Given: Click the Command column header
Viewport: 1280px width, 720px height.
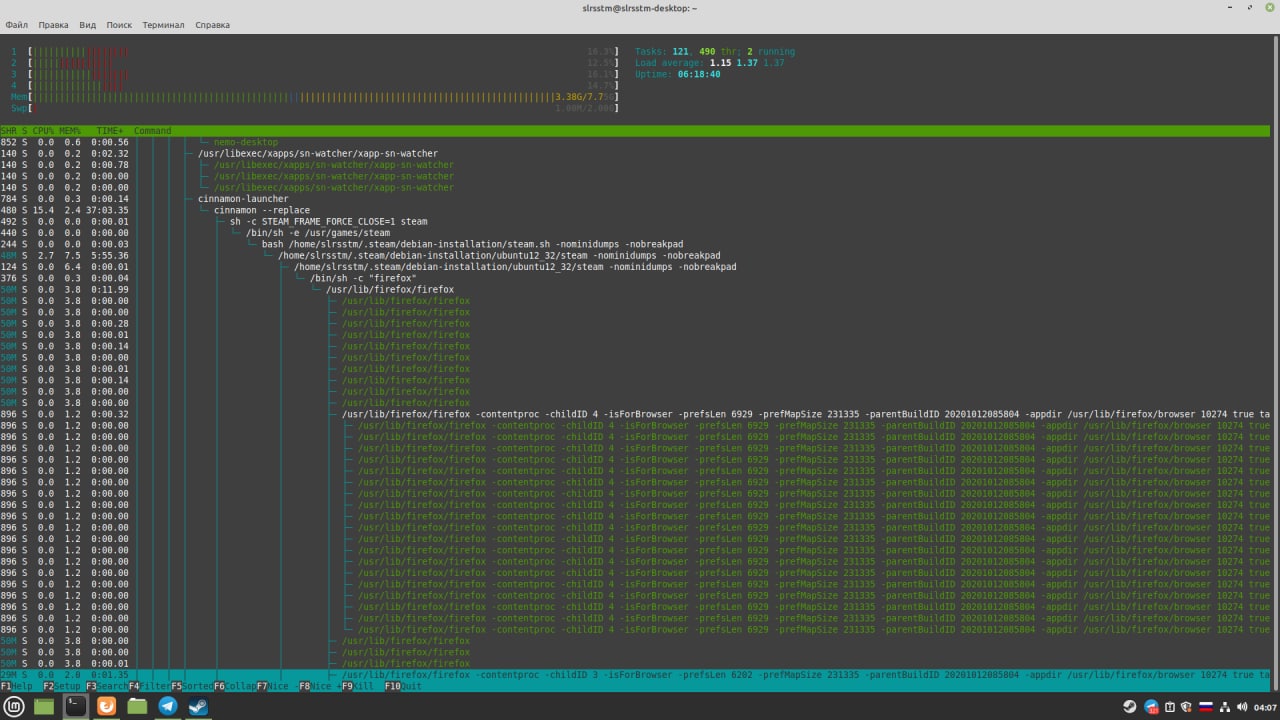Looking at the screenshot, I should (153, 131).
